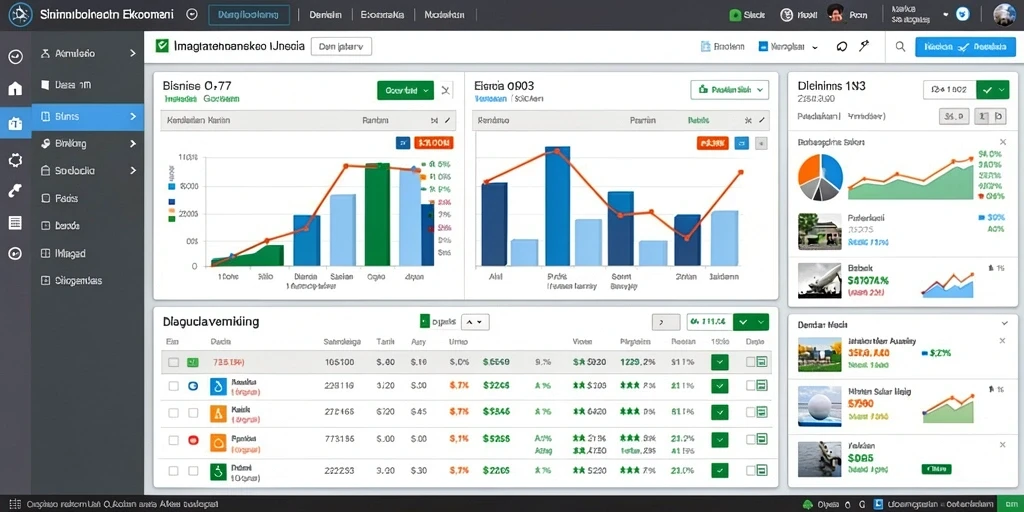
Task: Expand the Dlenirns panel green dropdown
Action: point(993,89)
